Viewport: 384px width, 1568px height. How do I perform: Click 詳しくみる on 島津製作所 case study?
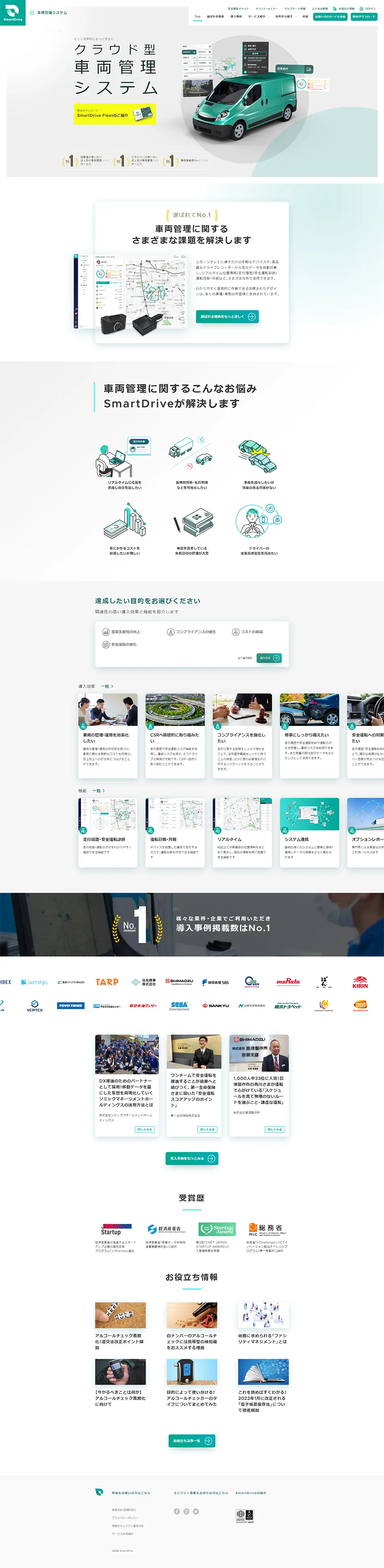pyautogui.click(x=274, y=1129)
